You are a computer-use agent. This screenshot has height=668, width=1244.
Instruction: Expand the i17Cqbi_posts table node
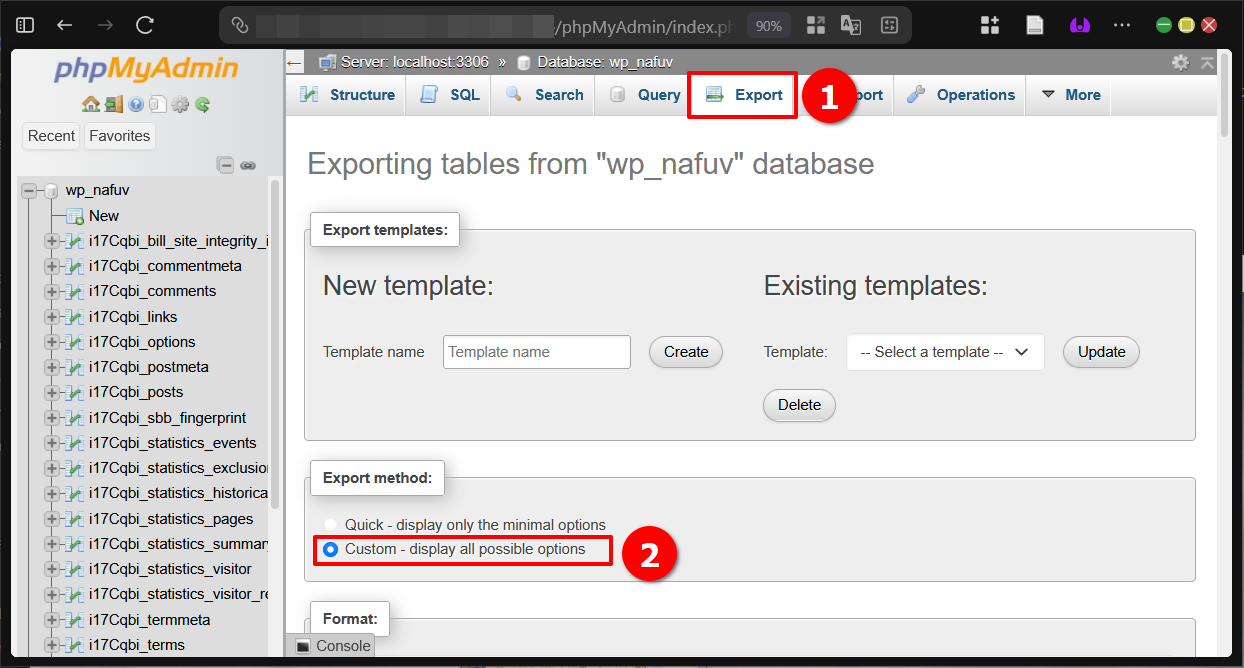[x=52, y=392]
